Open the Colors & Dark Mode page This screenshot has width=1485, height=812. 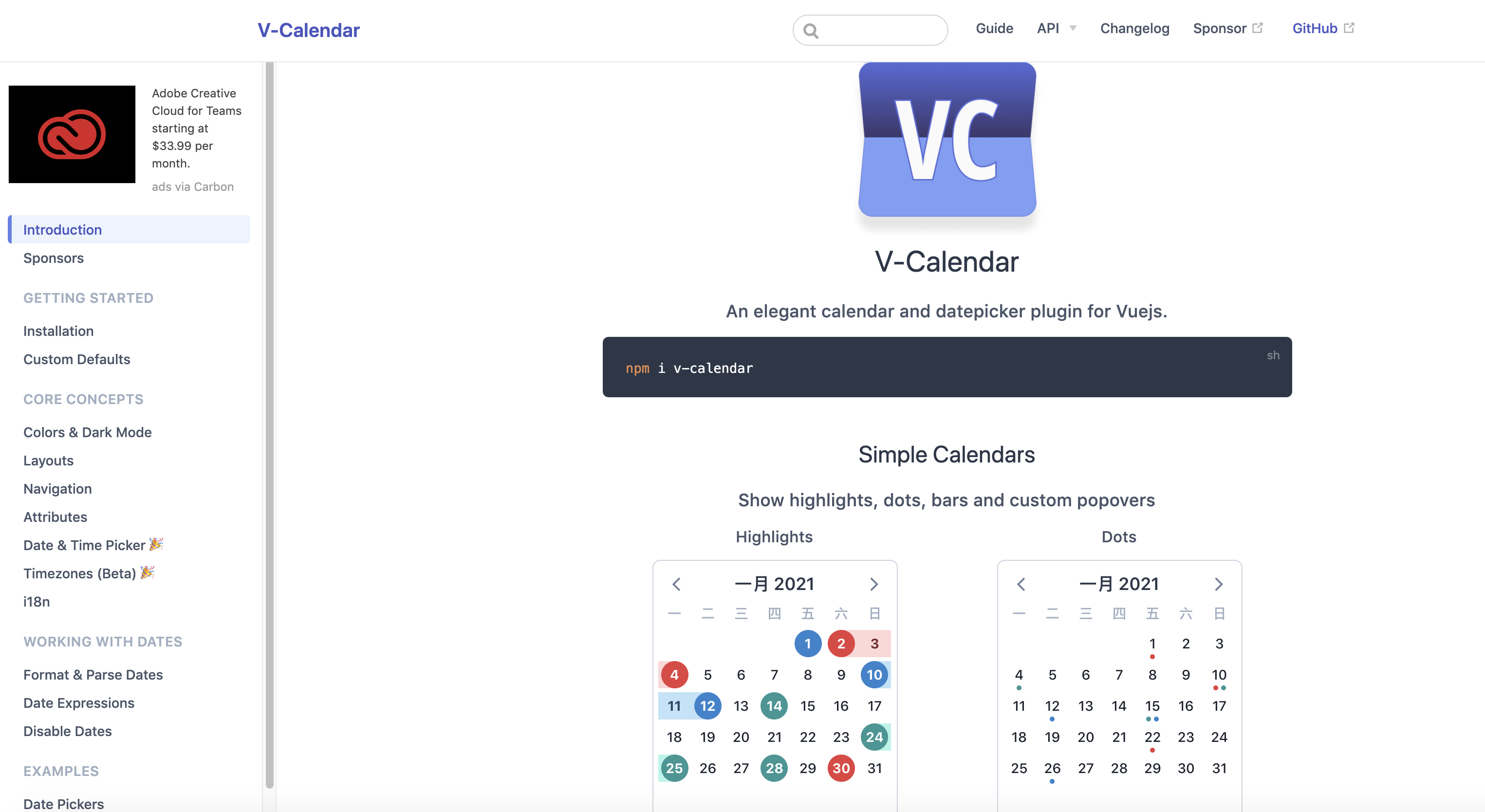tap(87, 432)
